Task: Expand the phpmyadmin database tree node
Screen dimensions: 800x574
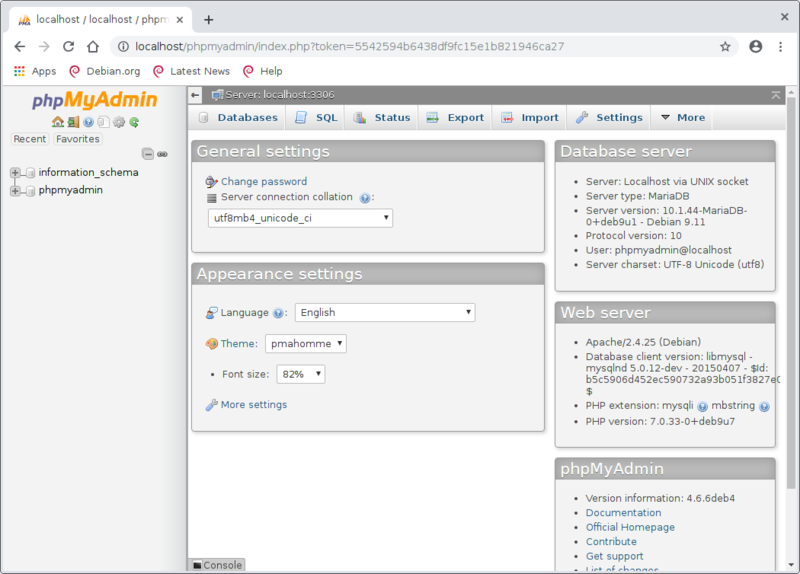Action: tap(15, 191)
